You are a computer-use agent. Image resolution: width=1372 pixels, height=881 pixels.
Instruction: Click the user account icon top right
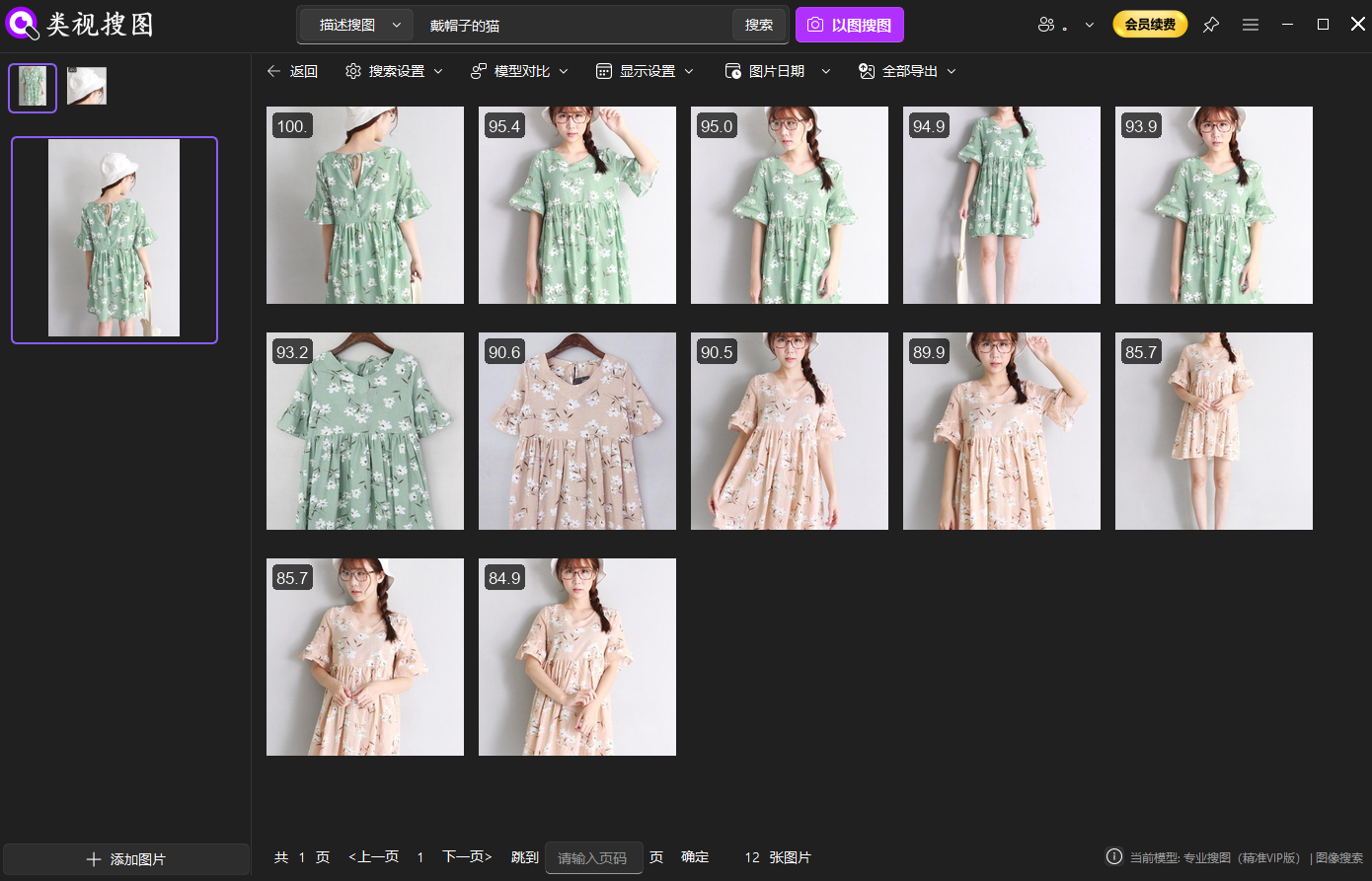[x=1047, y=24]
